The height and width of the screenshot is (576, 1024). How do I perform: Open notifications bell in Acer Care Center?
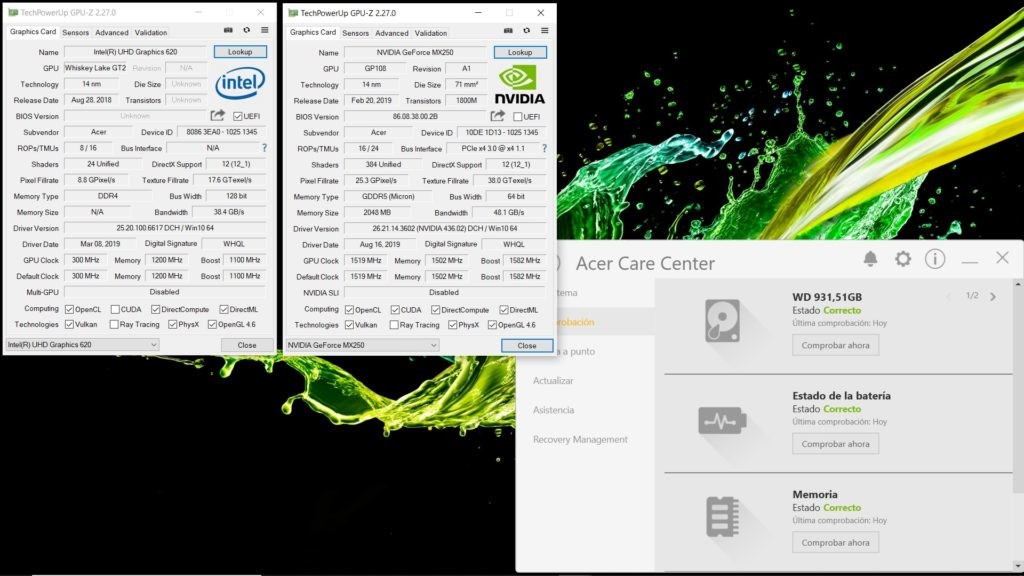(871, 259)
